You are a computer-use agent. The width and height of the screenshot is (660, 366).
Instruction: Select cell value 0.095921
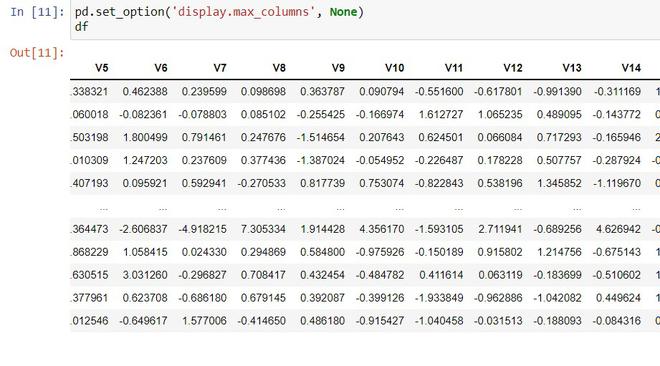click(145, 183)
